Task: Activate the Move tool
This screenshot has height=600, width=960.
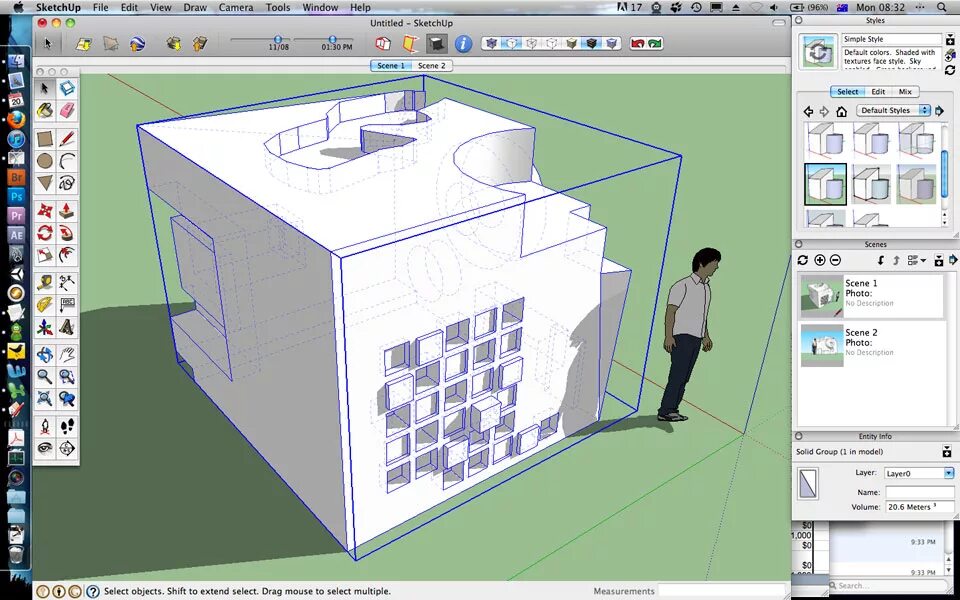Action: [45, 211]
